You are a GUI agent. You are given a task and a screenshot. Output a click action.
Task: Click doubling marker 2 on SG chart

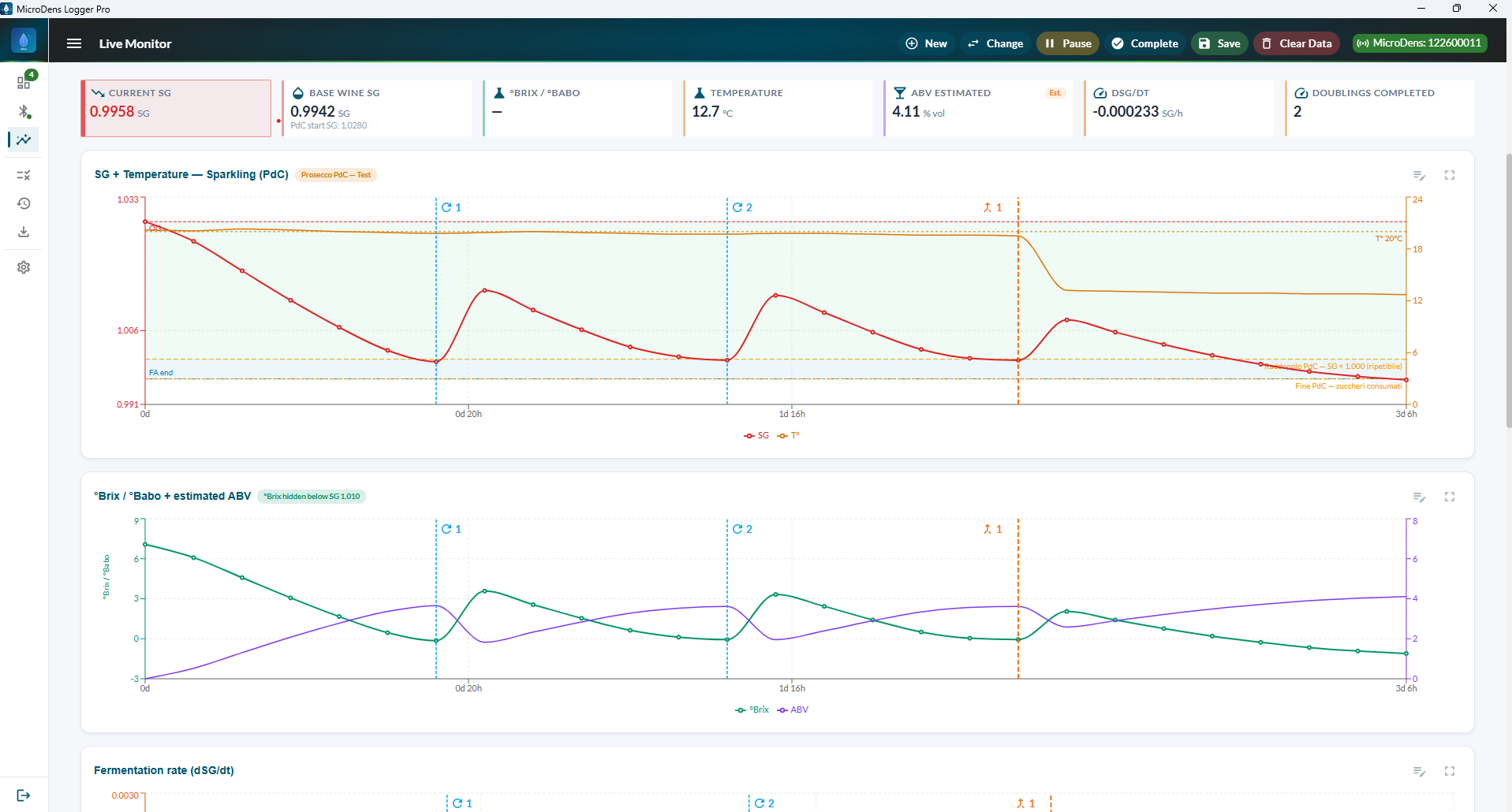pos(742,207)
